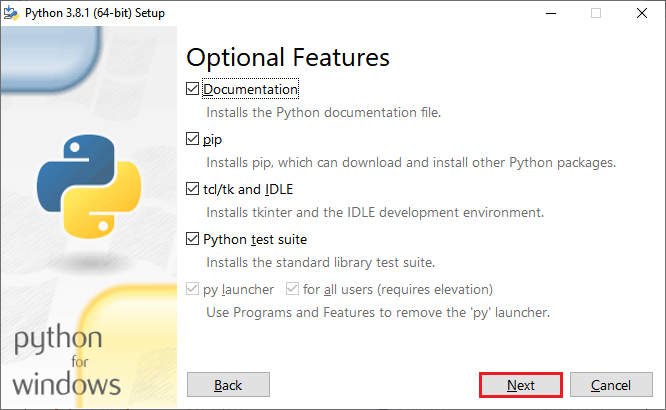Click the grayed-out maximize button

pyautogui.click(x=597, y=13)
